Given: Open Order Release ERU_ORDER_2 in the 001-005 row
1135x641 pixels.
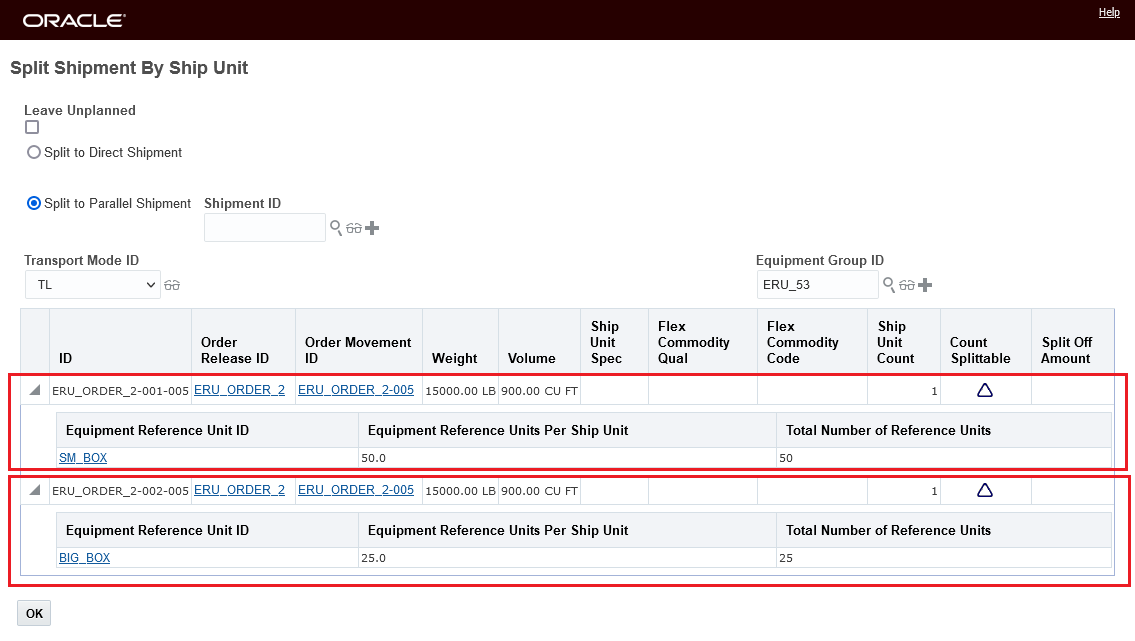Looking at the screenshot, I should (240, 390).
